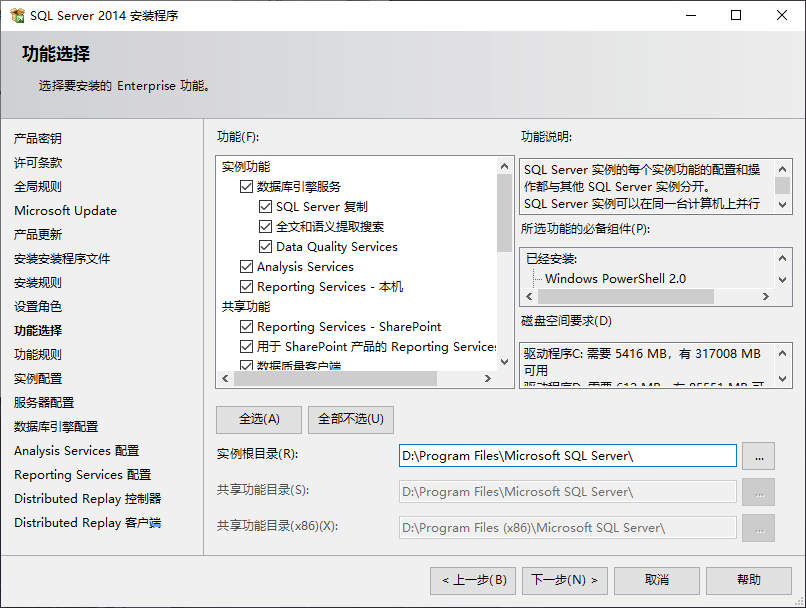Toggle Reporting Services - SharePoint checkbox
The width and height of the screenshot is (806, 608).
(246, 327)
